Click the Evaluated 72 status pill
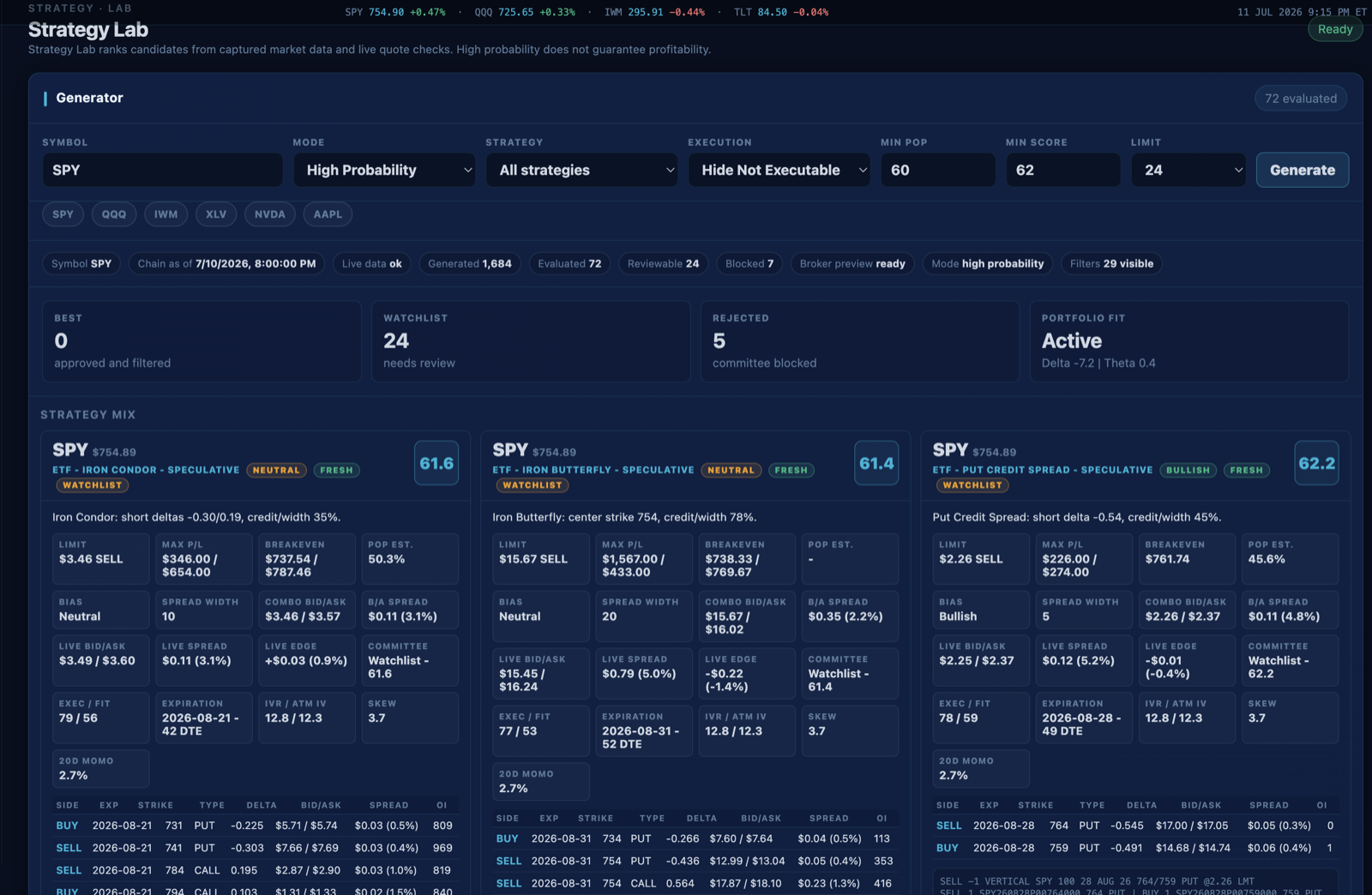Viewport: 1372px width, 895px height. [x=569, y=263]
